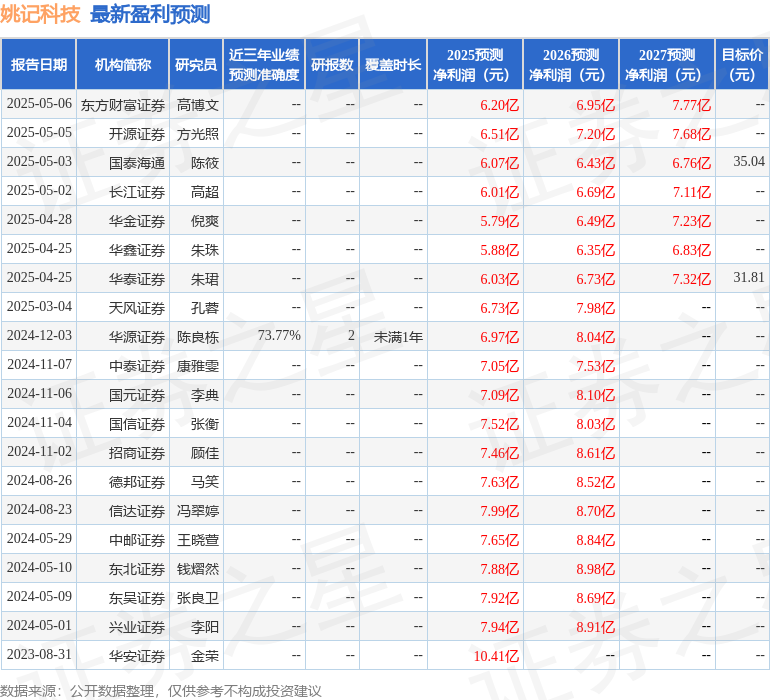Click the 研究员 column header
Screen dimensions: 770x700
(x=196, y=64)
